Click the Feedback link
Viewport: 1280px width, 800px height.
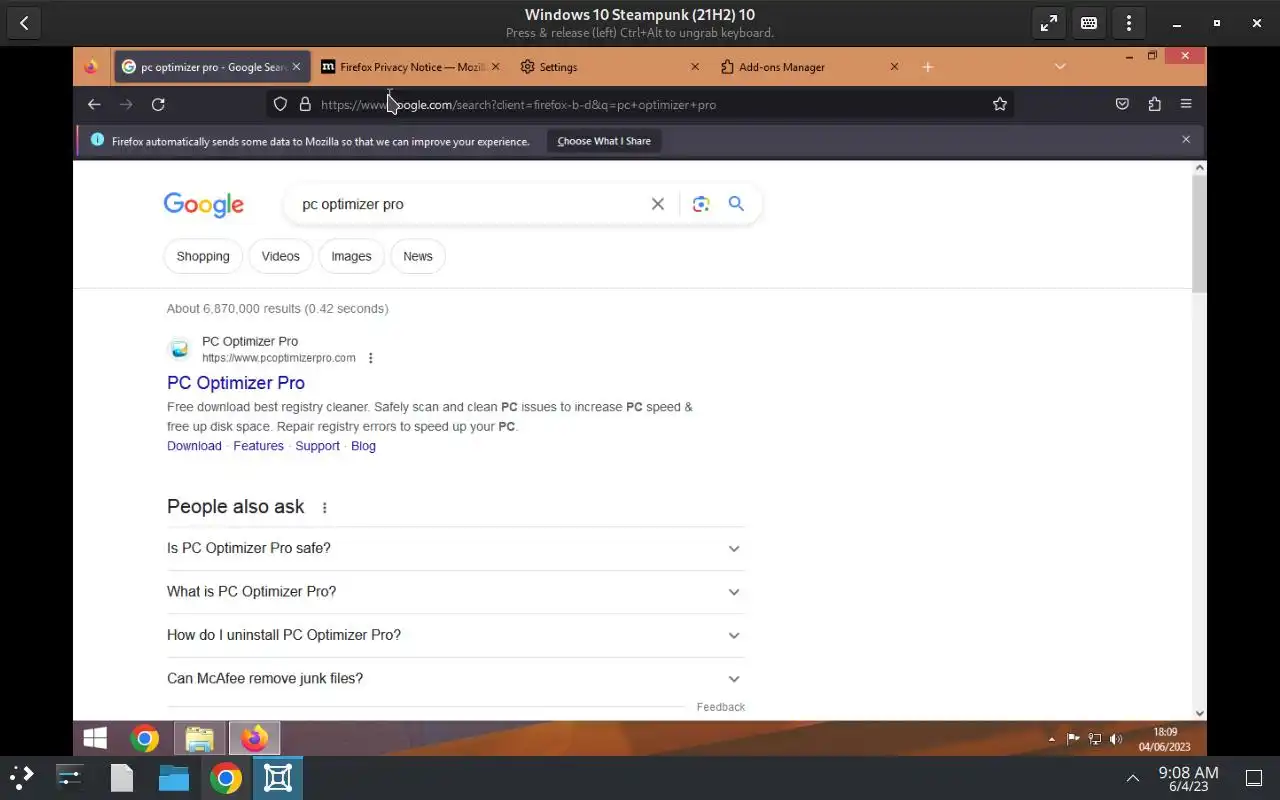(721, 707)
